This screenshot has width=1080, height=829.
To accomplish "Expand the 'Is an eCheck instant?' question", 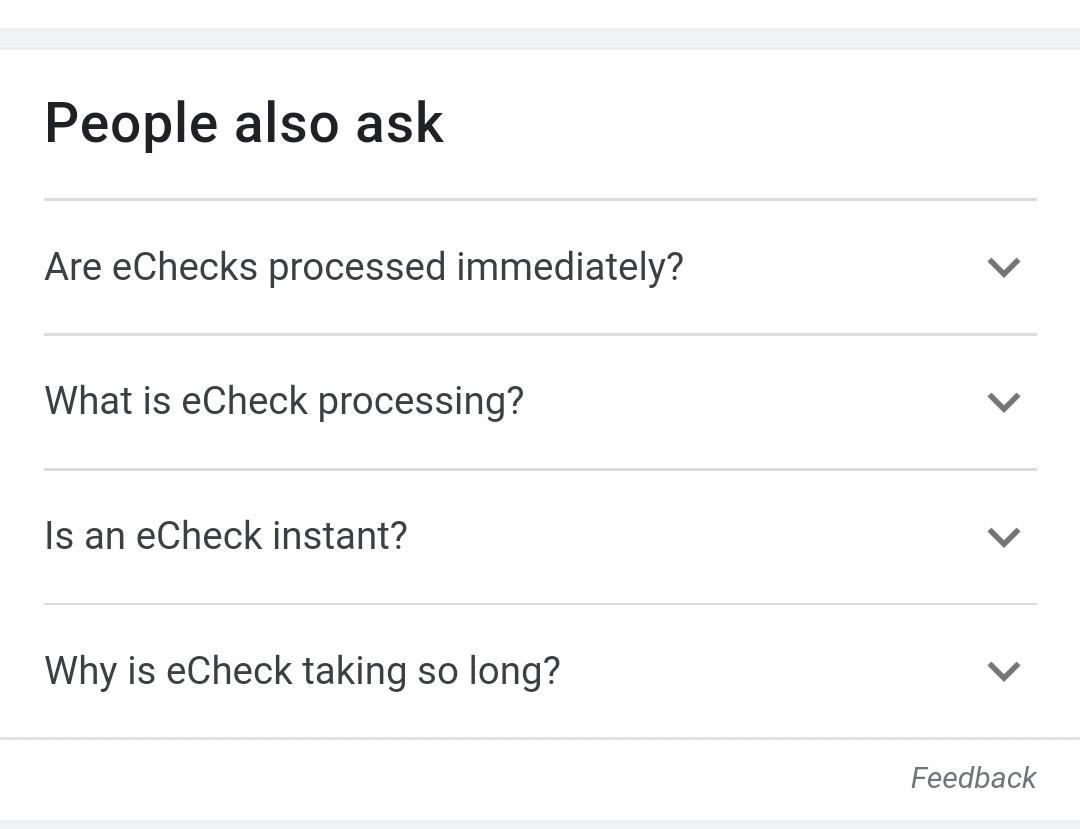I will pos(540,537).
